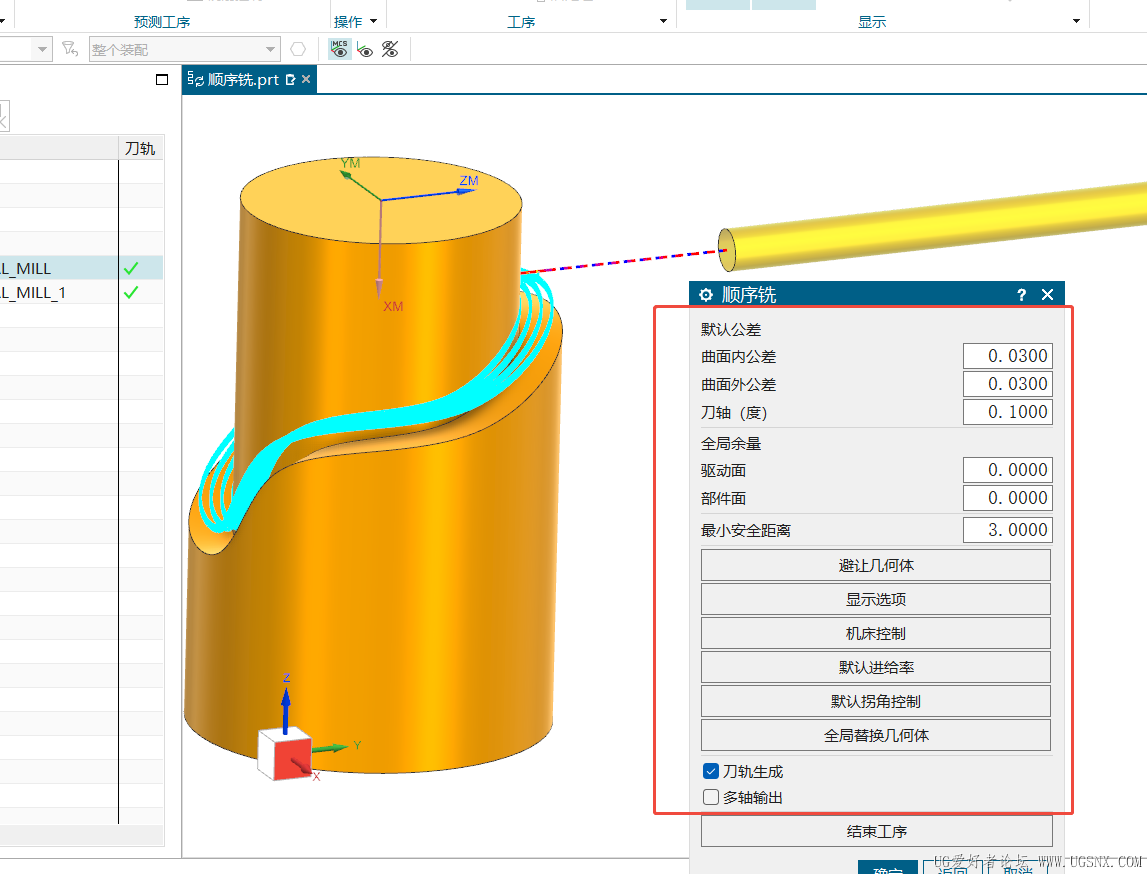
Task: Click the gear icon in the 顺序铣 dialog title
Action: coord(706,295)
